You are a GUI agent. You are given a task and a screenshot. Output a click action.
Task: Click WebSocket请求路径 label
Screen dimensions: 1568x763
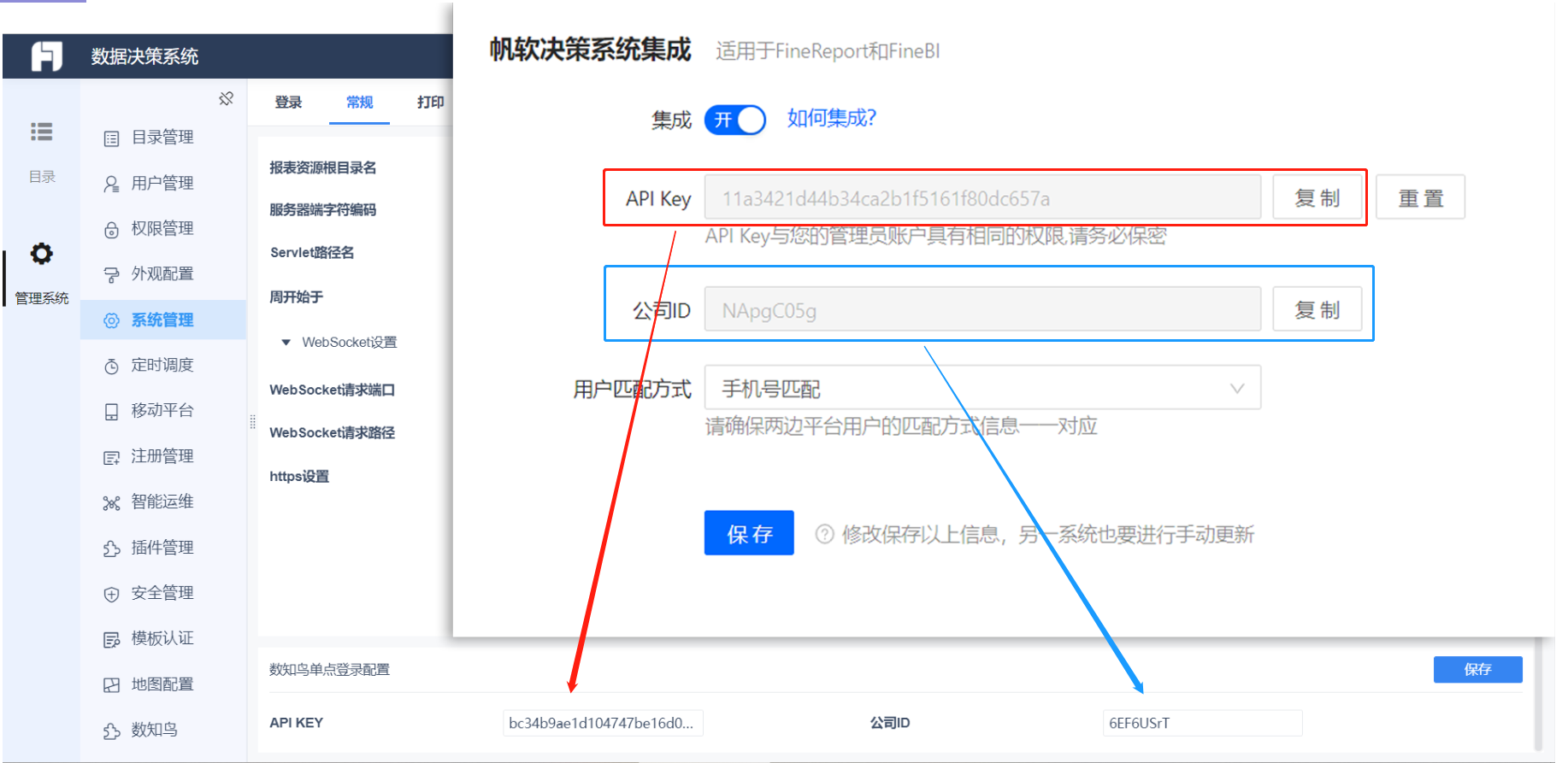pyautogui.click(x=333, y=432)
